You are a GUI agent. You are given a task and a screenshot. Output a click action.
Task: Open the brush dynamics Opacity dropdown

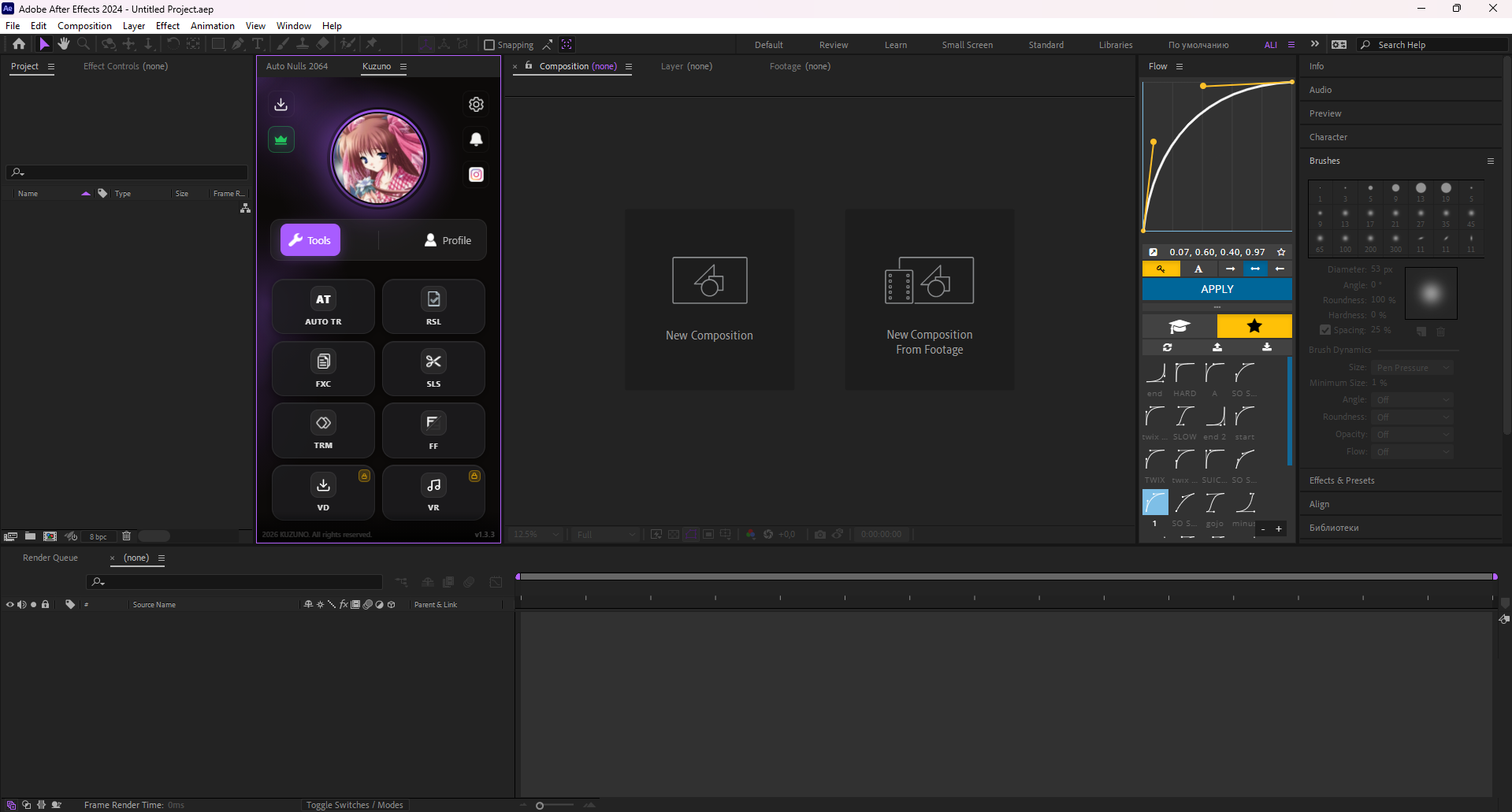1412,435
